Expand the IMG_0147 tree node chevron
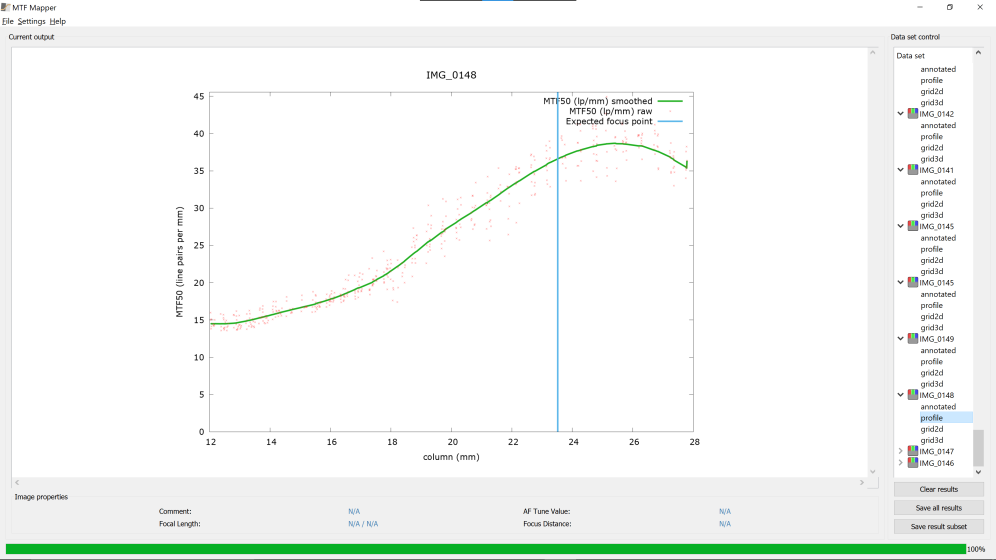 coord(900,451)
